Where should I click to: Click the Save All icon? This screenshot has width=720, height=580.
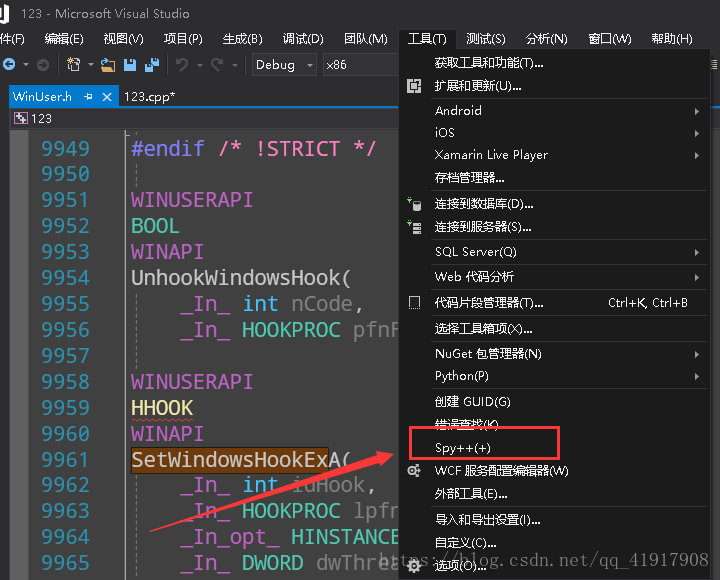(x=152, y=65)
